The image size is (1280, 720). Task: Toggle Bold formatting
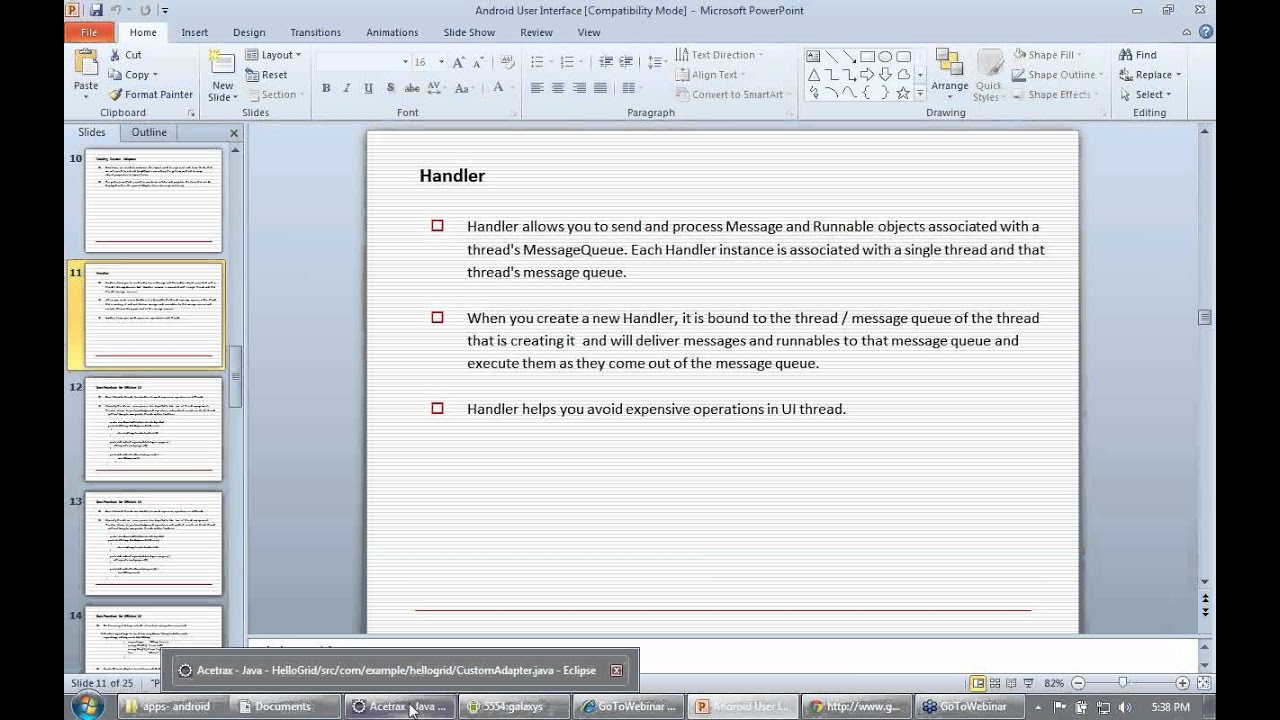click(326, 88)
